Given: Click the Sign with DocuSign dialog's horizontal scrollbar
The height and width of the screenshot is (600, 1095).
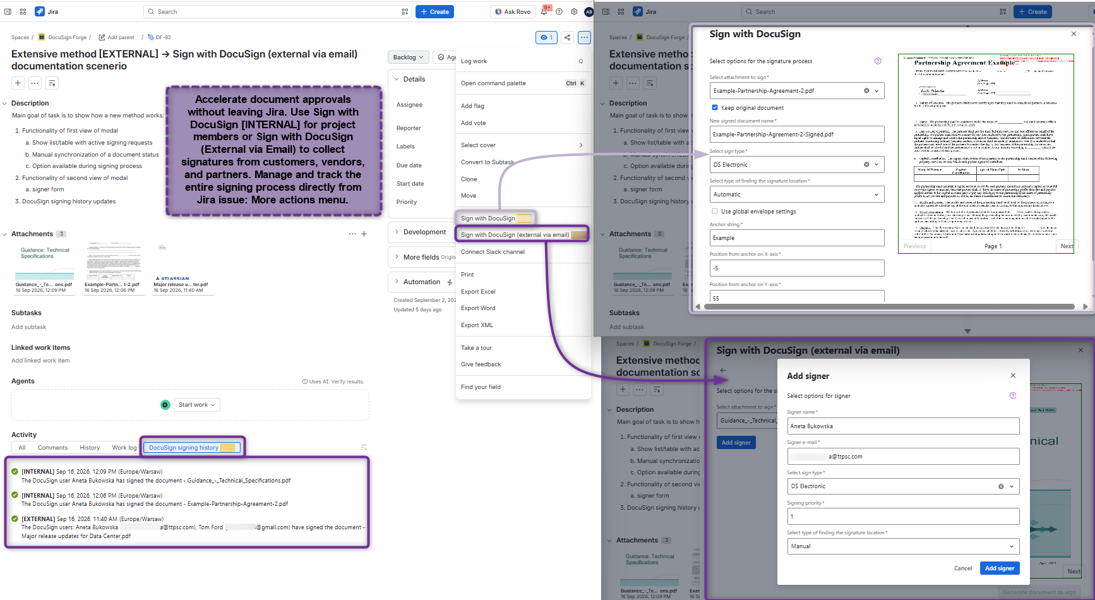Looking at the screenshot, I should point(888,307).
